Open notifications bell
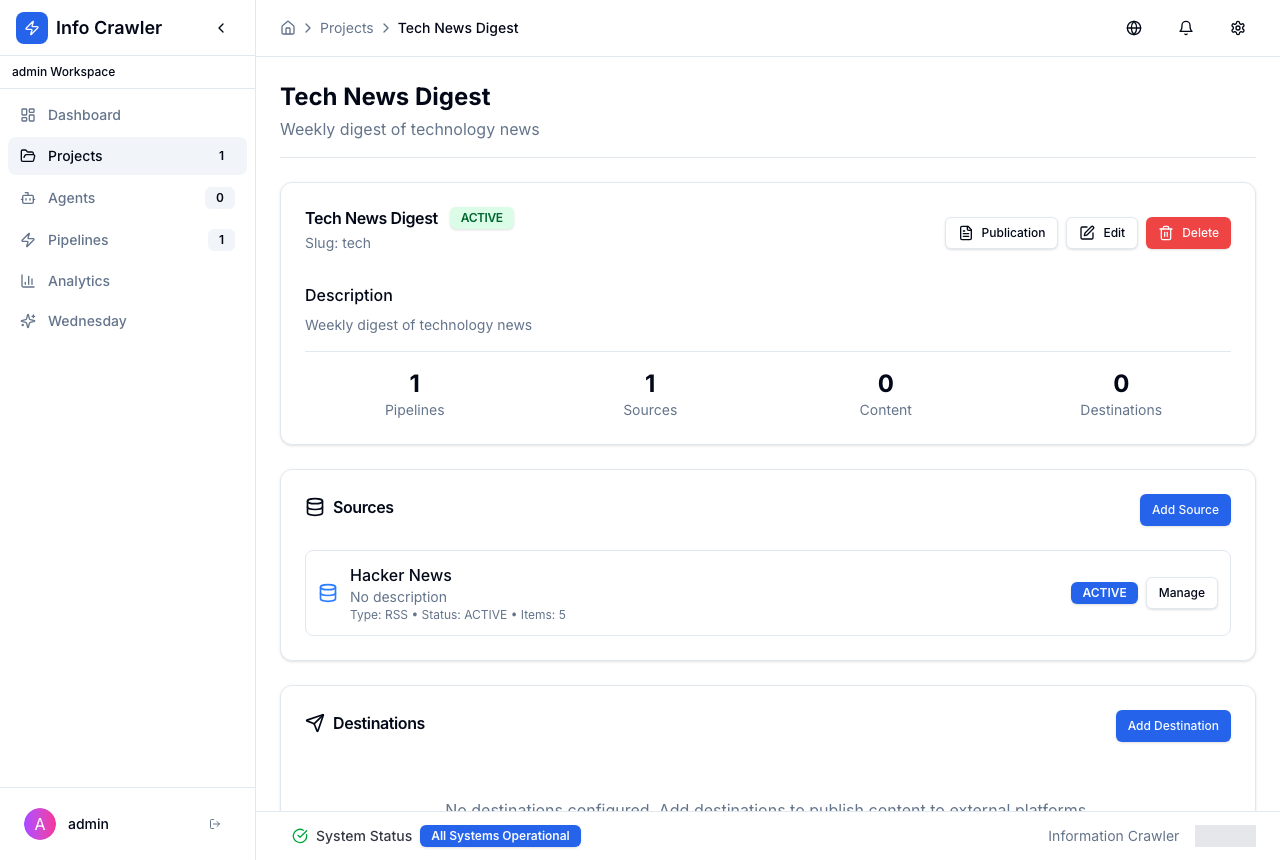This screenshot has width=1280, height=860. pos(1186,28)
